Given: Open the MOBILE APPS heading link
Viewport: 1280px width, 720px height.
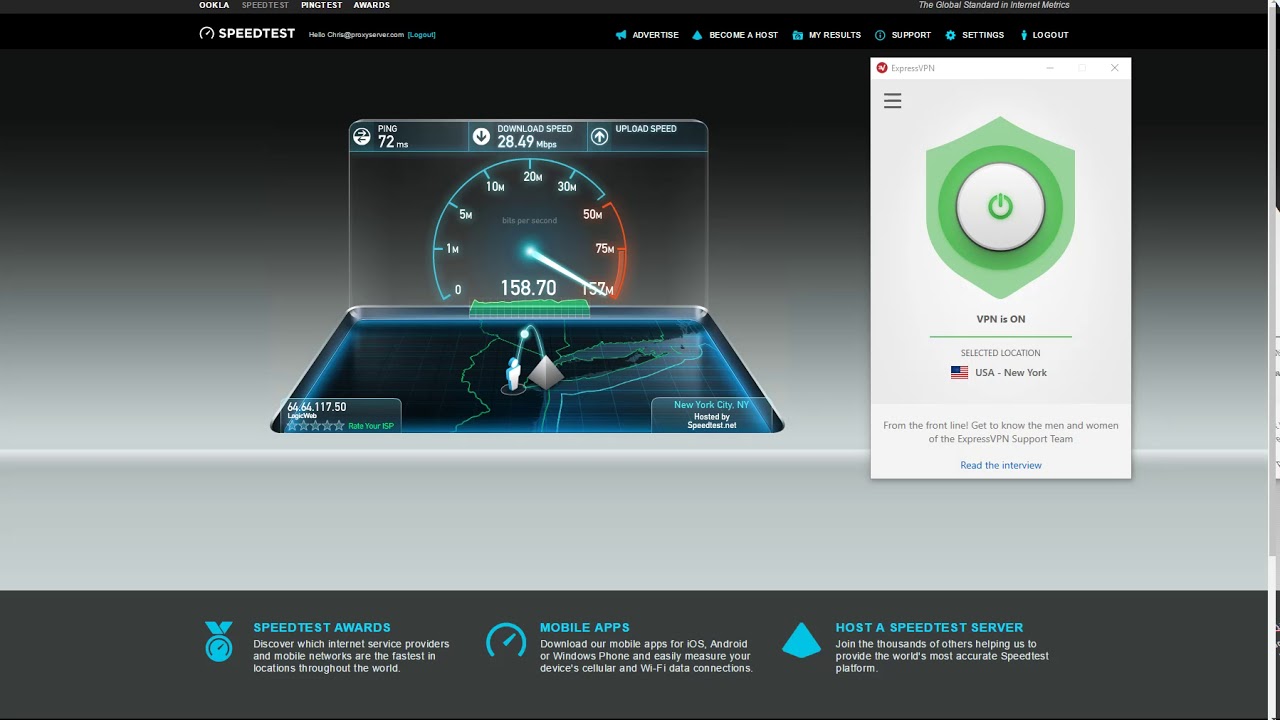Looking at the screenshot, I should tap(585, 627).
